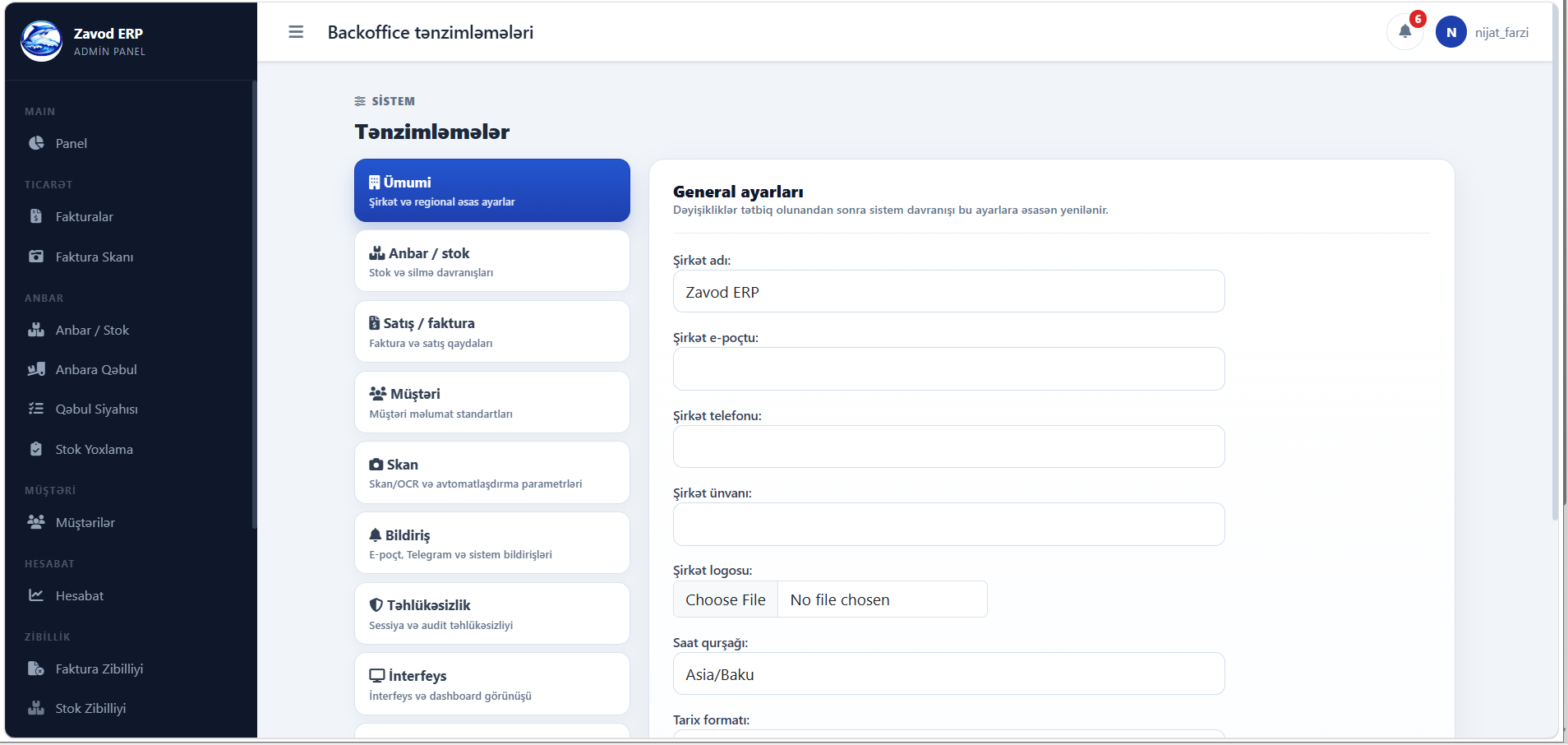Screen dimensions: 1568x745
Task: Click the Saat qurşağı timezone field
Action: coord(948,674)
